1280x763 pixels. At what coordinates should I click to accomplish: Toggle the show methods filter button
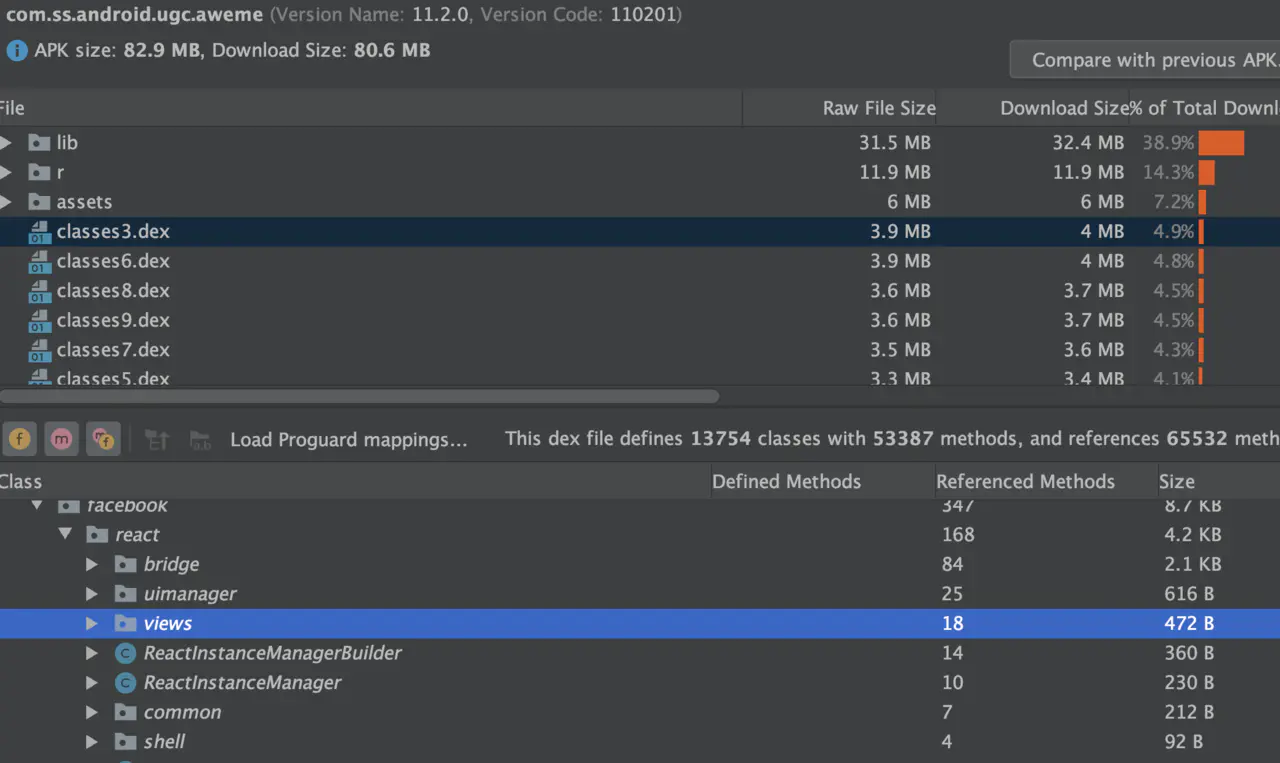click(62, 438)
